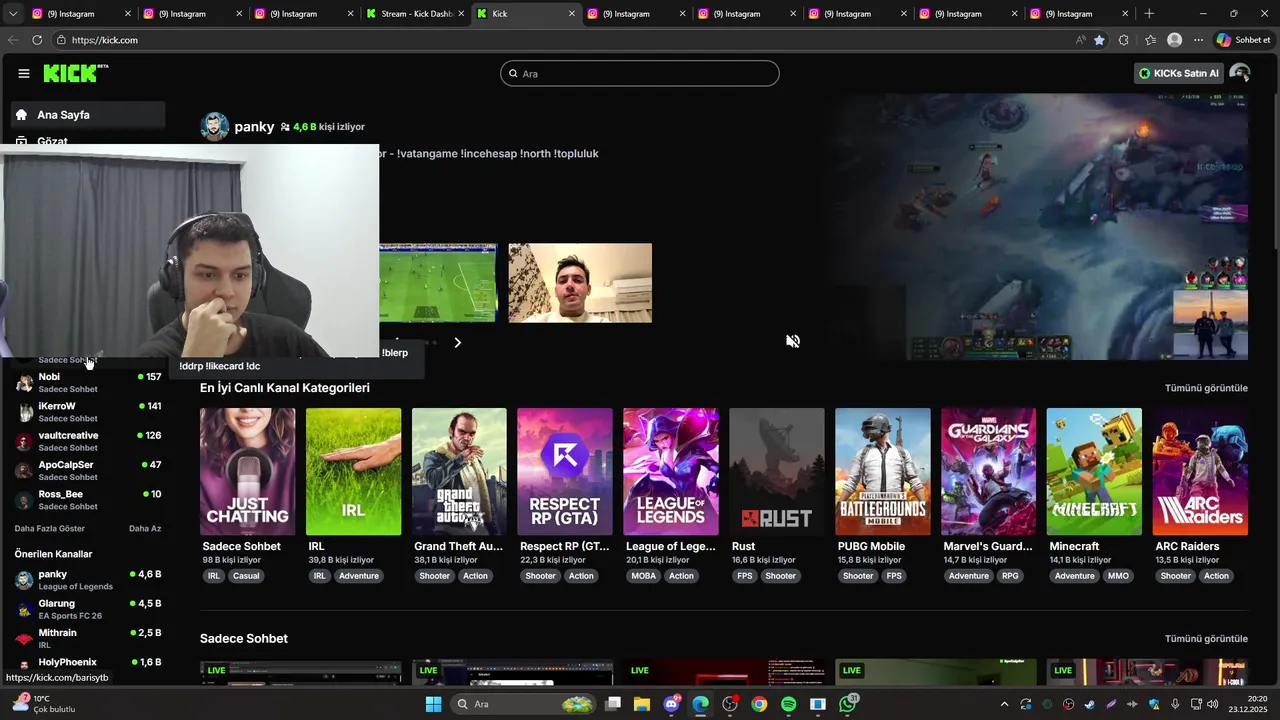Click the green KICK logo
The width and height of the screenshot is (1280, 720).
[x=76, y=73]
